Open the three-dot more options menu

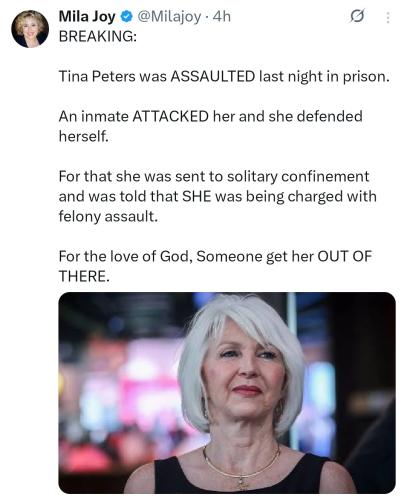coord(388,18)
